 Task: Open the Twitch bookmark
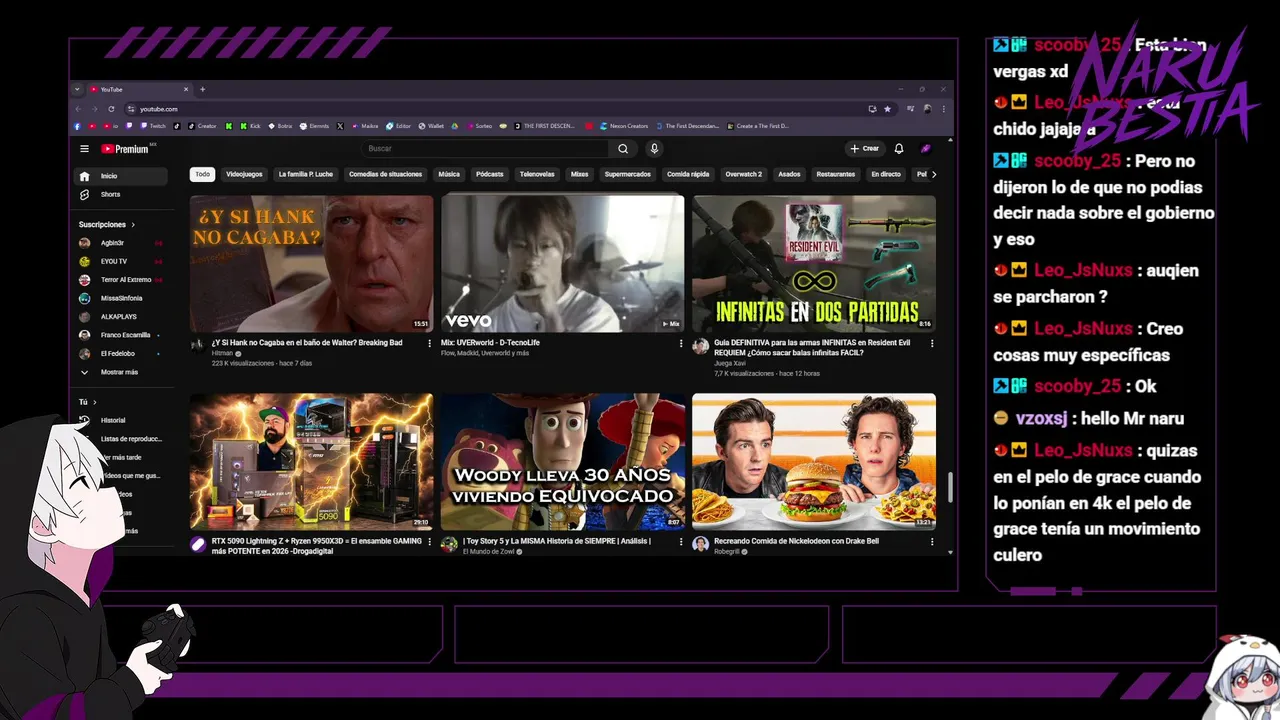tap(153, 126)
